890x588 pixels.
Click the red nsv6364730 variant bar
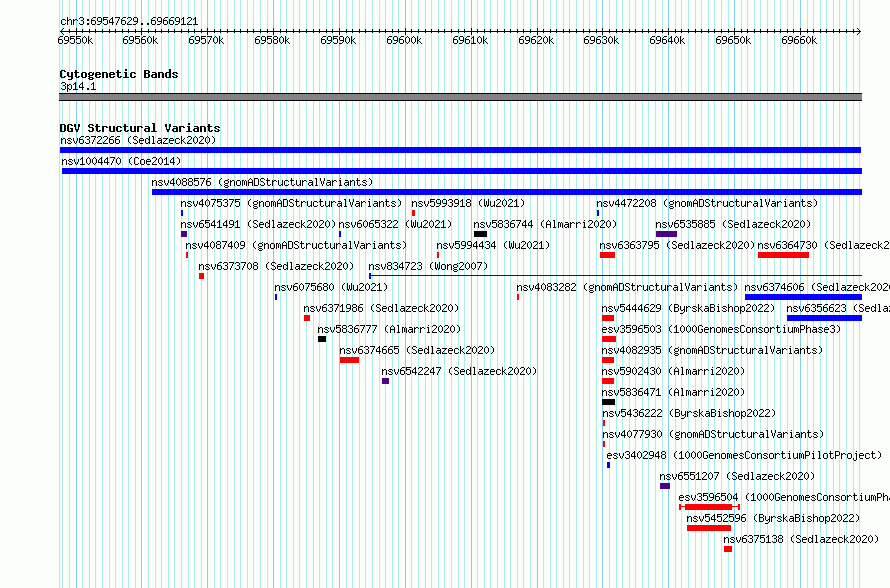[x=783, y=255]
